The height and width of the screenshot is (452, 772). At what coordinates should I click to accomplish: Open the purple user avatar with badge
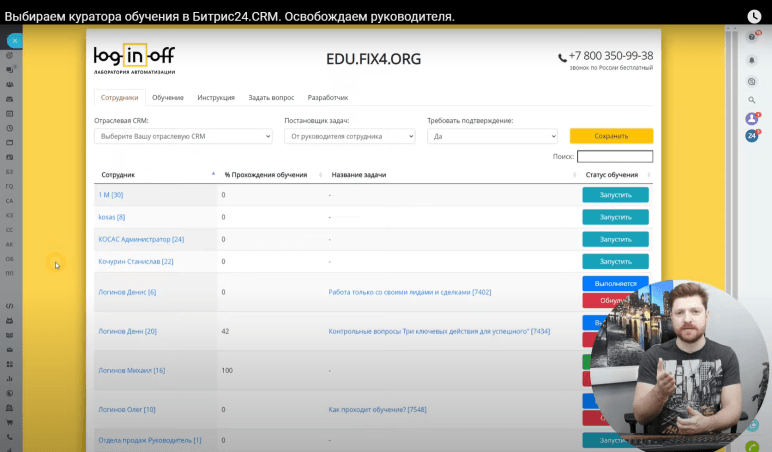[752, 119]
